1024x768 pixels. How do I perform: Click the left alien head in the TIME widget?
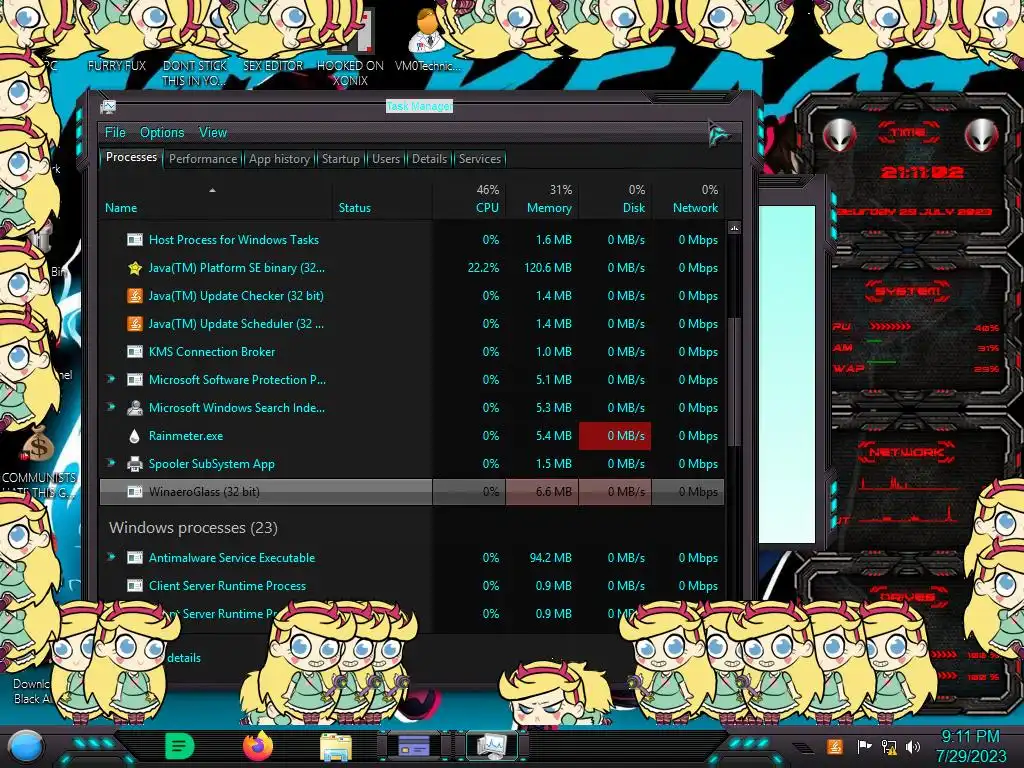pos(840,136)
